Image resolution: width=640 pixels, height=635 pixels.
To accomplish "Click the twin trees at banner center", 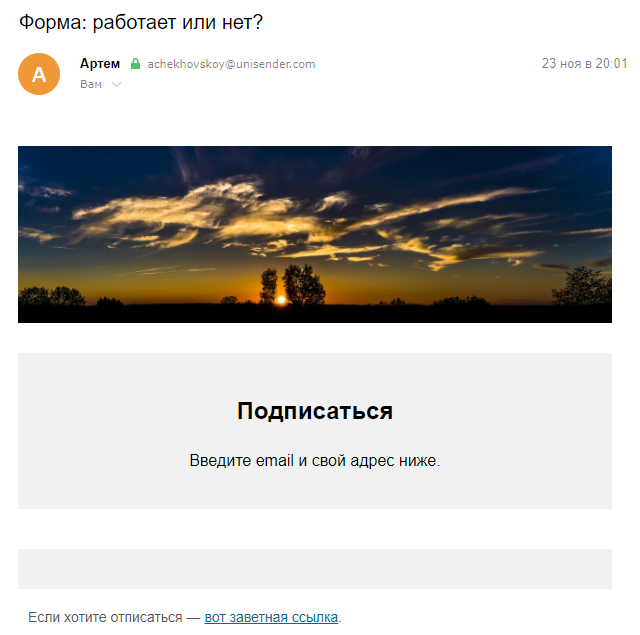I will click(293, 284).
